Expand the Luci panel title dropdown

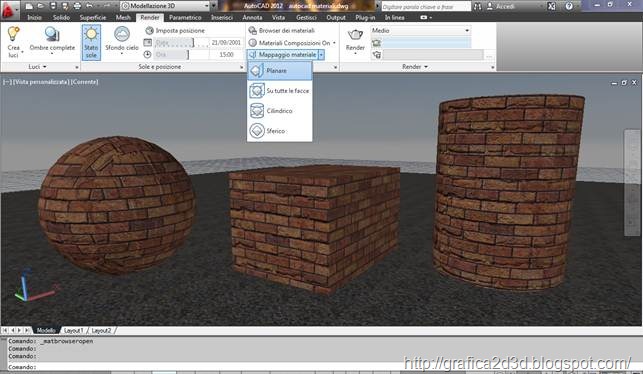point(37,66)
